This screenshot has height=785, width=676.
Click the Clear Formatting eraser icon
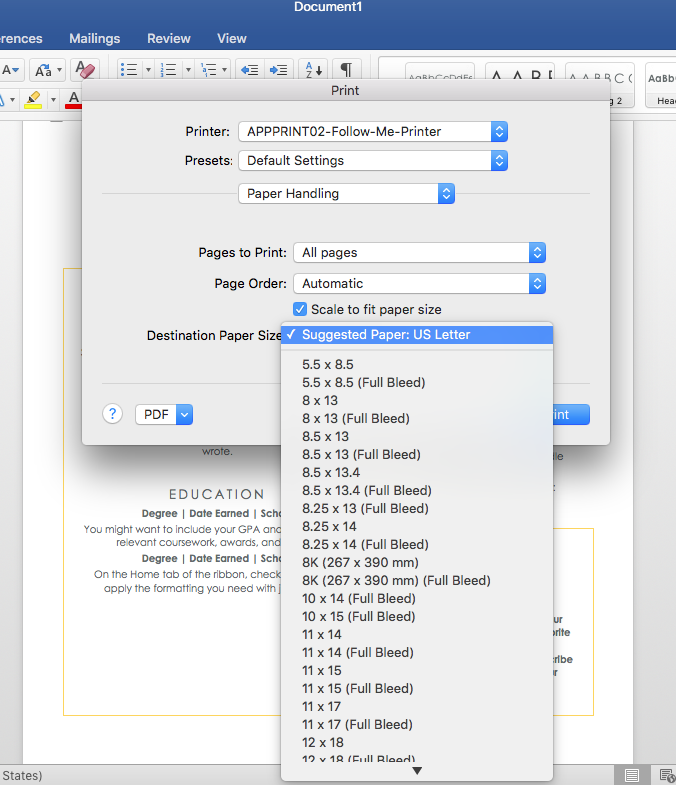click(85, 70)
